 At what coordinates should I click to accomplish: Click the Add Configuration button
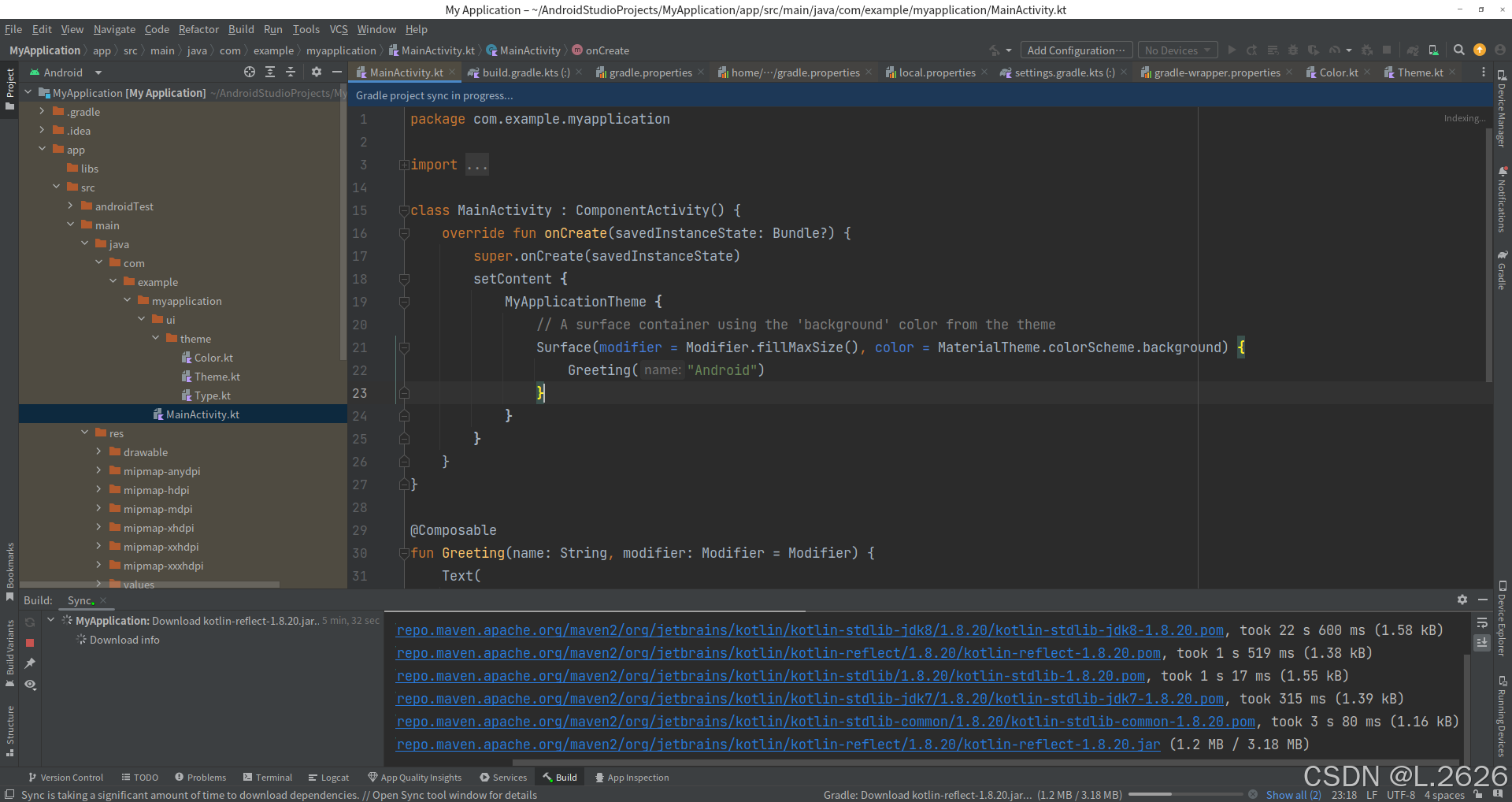coord(1076,50)
